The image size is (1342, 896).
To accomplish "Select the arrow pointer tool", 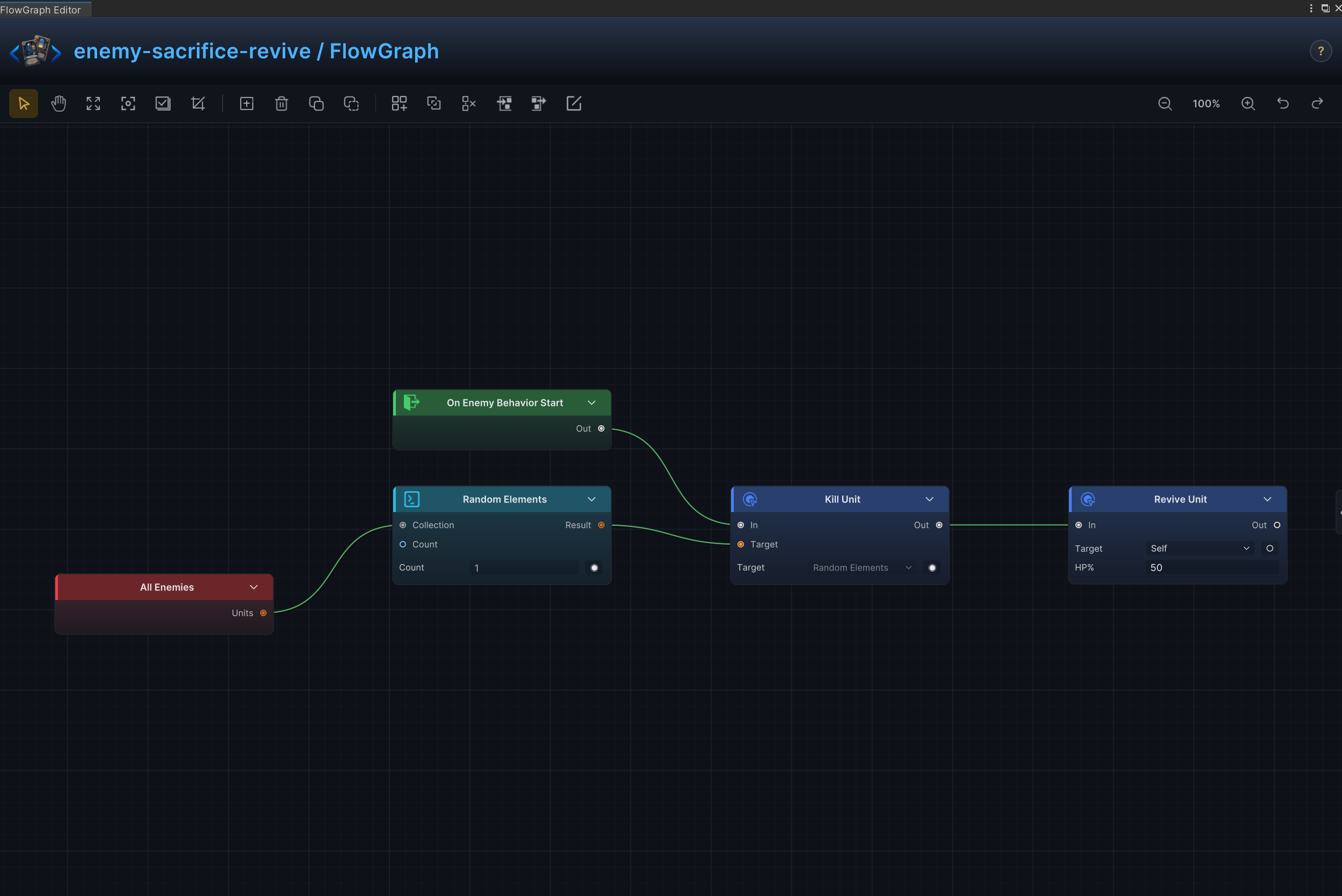I will [24, 103].
